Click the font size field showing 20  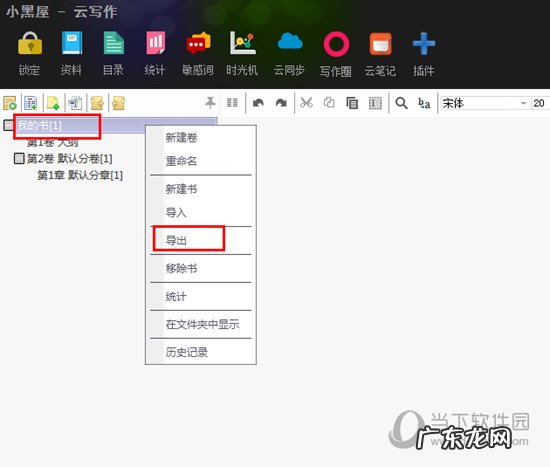click(541, 103)
